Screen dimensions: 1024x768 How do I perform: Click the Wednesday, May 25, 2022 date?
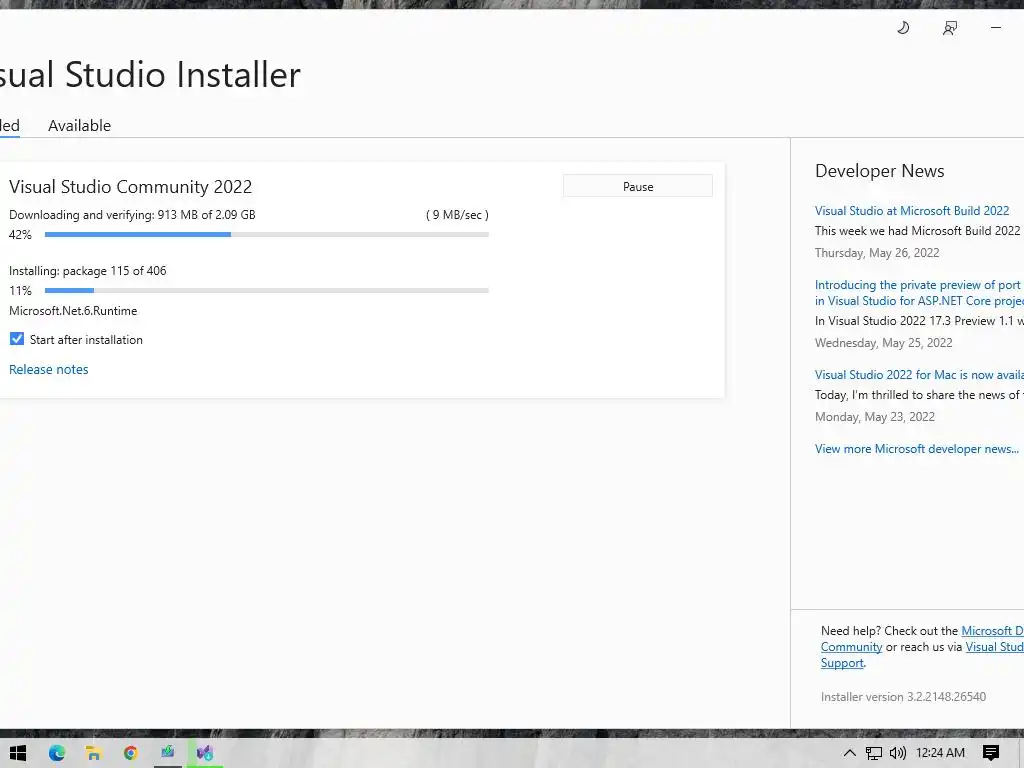[883, 342]
